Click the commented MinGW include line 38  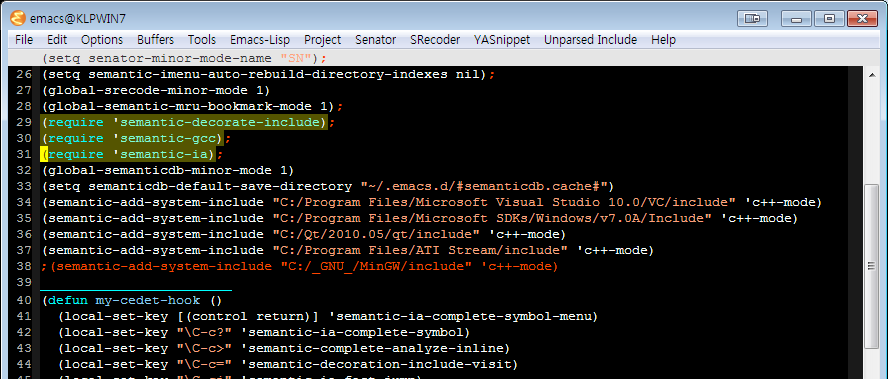[x=299, y=266]
